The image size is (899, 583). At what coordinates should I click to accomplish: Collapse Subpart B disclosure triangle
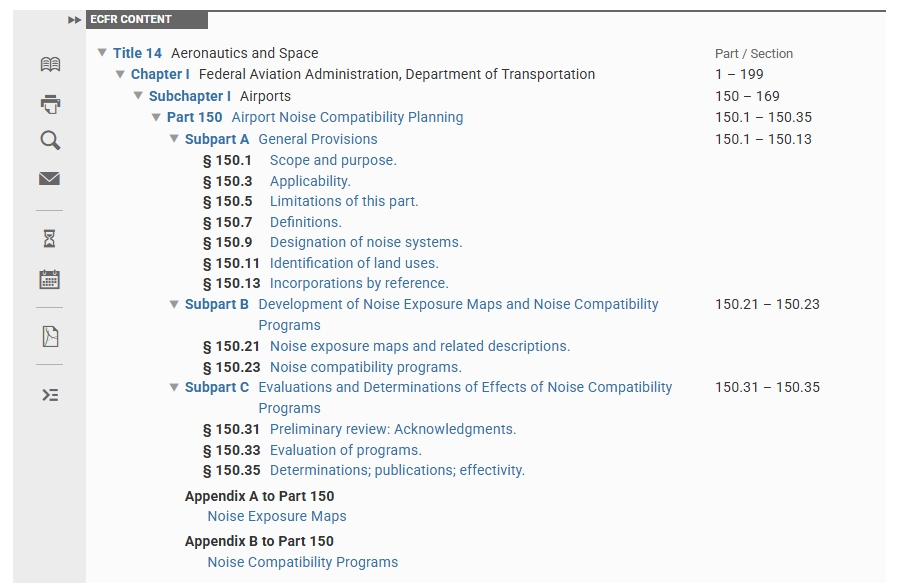174,304
